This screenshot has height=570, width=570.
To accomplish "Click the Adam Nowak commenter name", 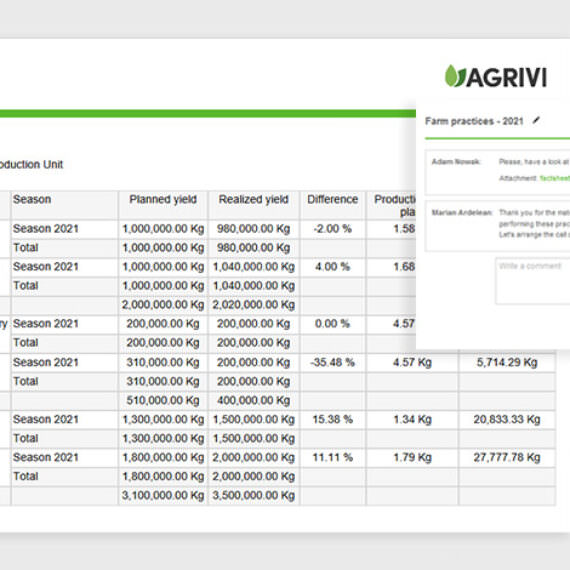I will click(x=456, y=162).
